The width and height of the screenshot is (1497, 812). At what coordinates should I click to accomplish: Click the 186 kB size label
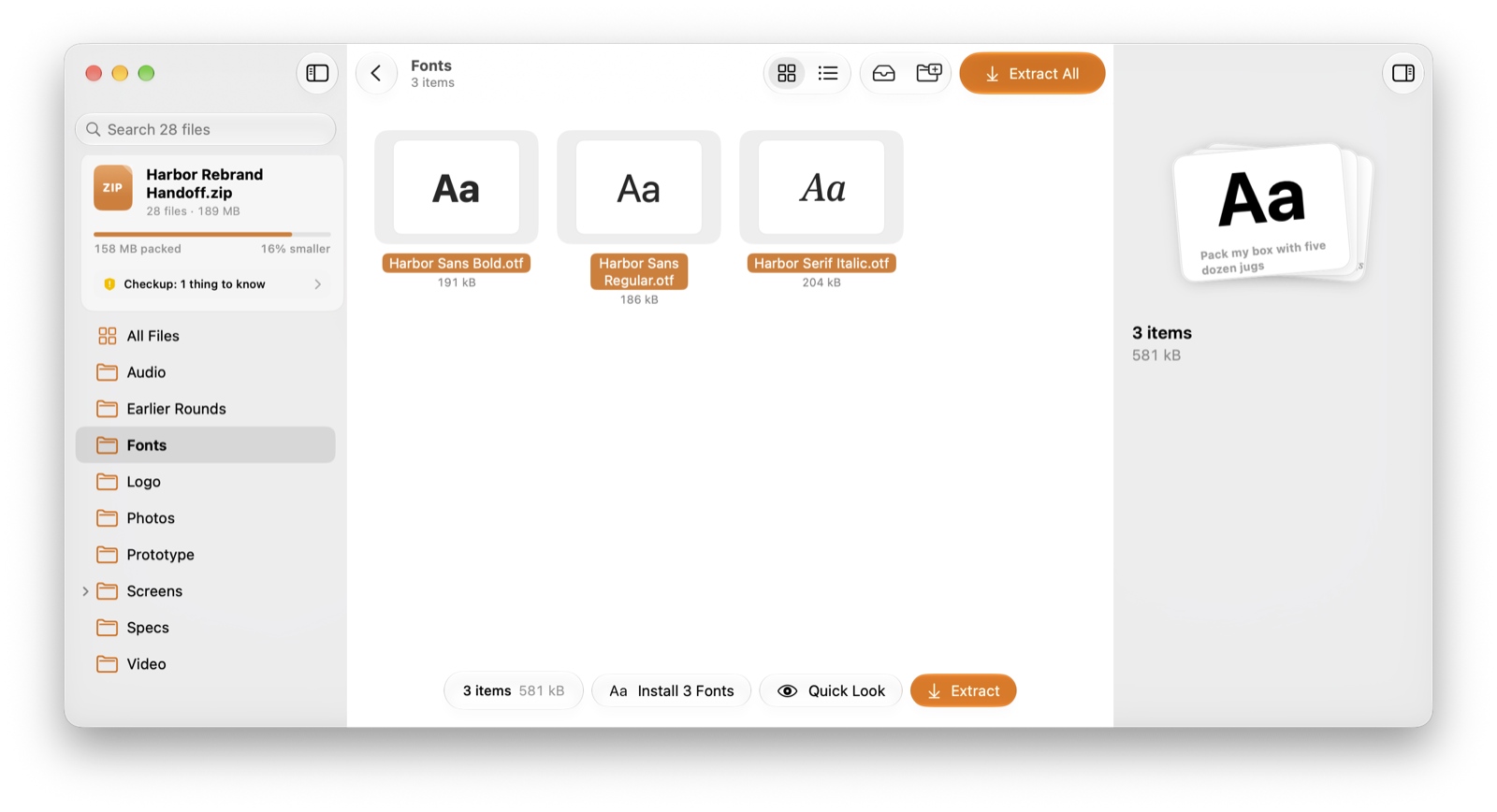point(639,300)
